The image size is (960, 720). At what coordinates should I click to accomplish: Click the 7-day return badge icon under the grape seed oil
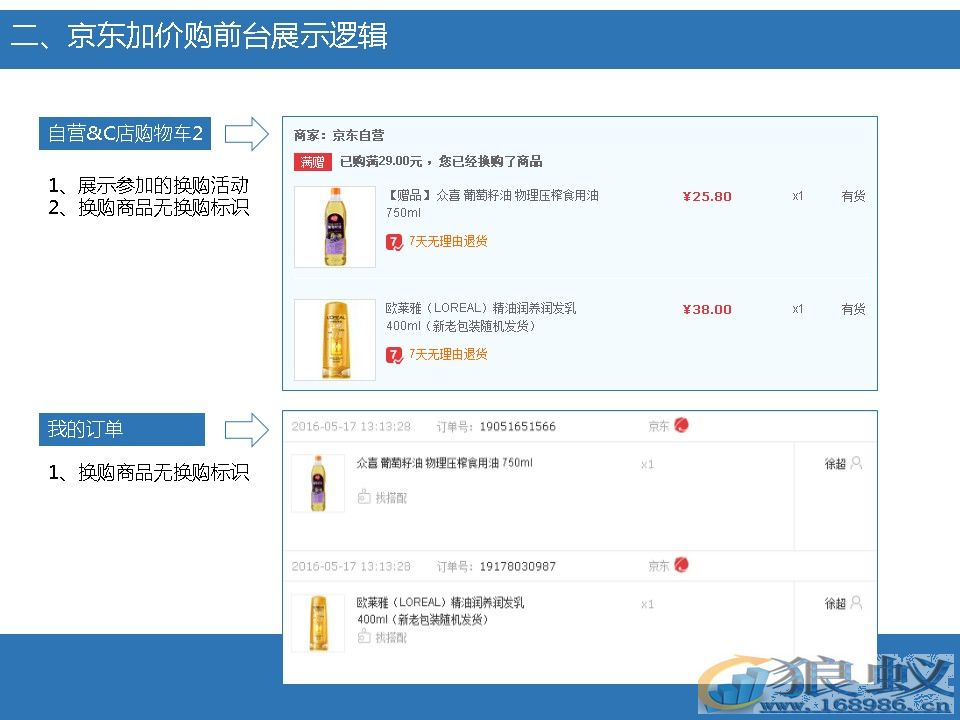tap(394, 242)
